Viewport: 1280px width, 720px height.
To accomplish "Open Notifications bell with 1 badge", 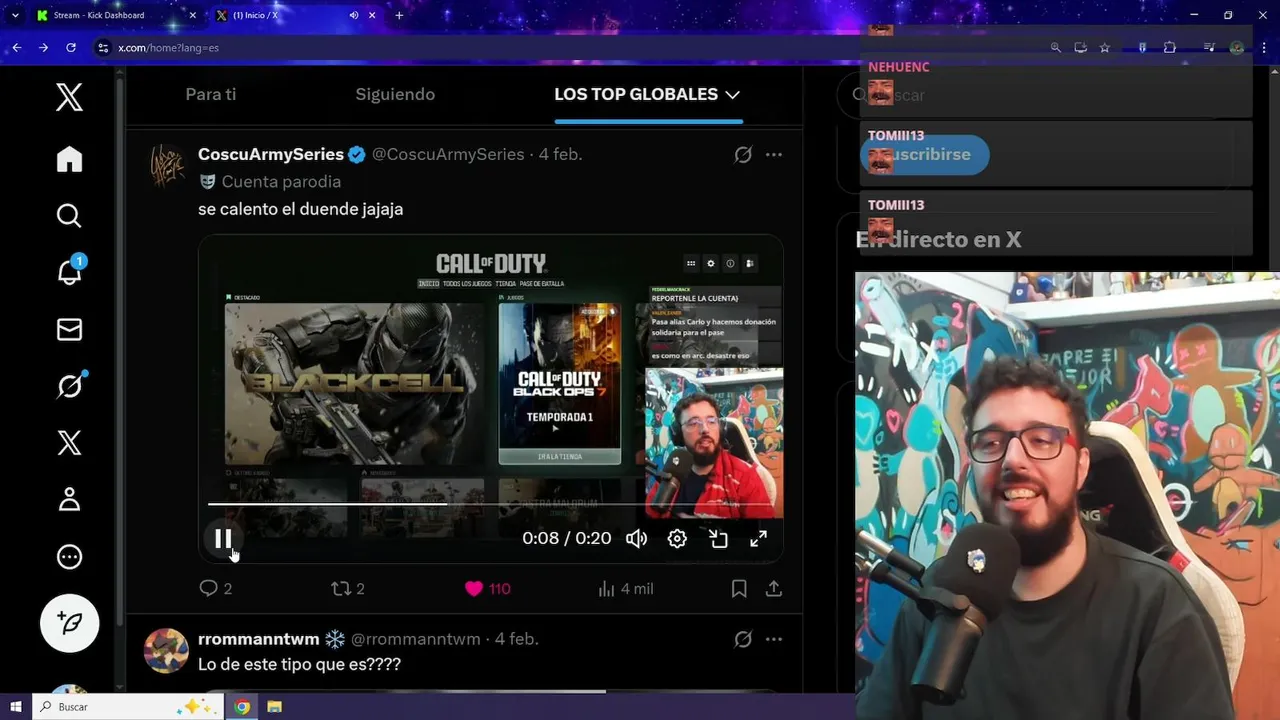I will (70, 271).
